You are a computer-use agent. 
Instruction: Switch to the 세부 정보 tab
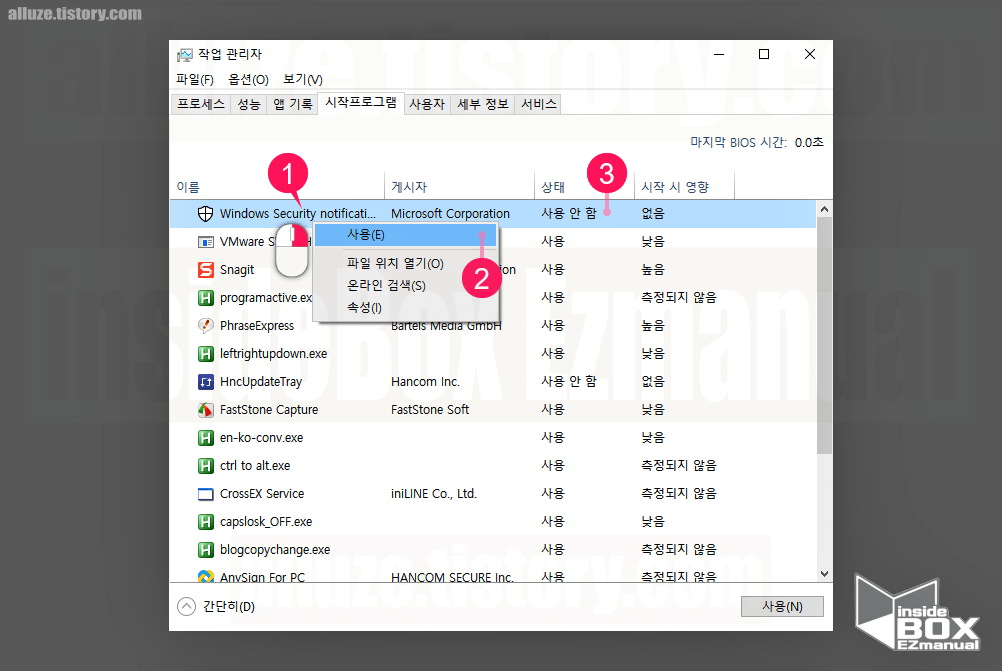coord(482,104)
